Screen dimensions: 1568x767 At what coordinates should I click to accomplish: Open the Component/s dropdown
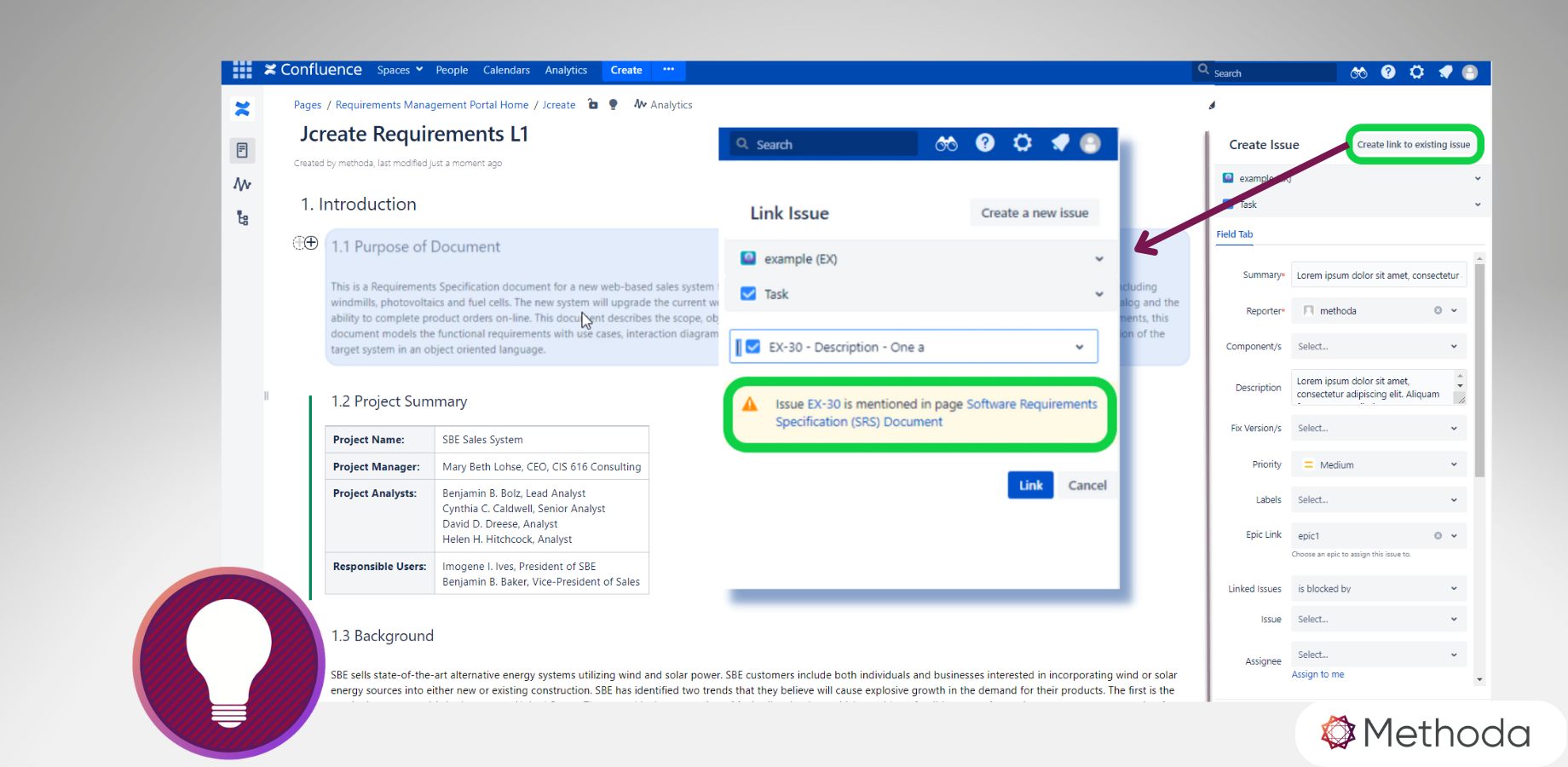(x=1379, y=347)
